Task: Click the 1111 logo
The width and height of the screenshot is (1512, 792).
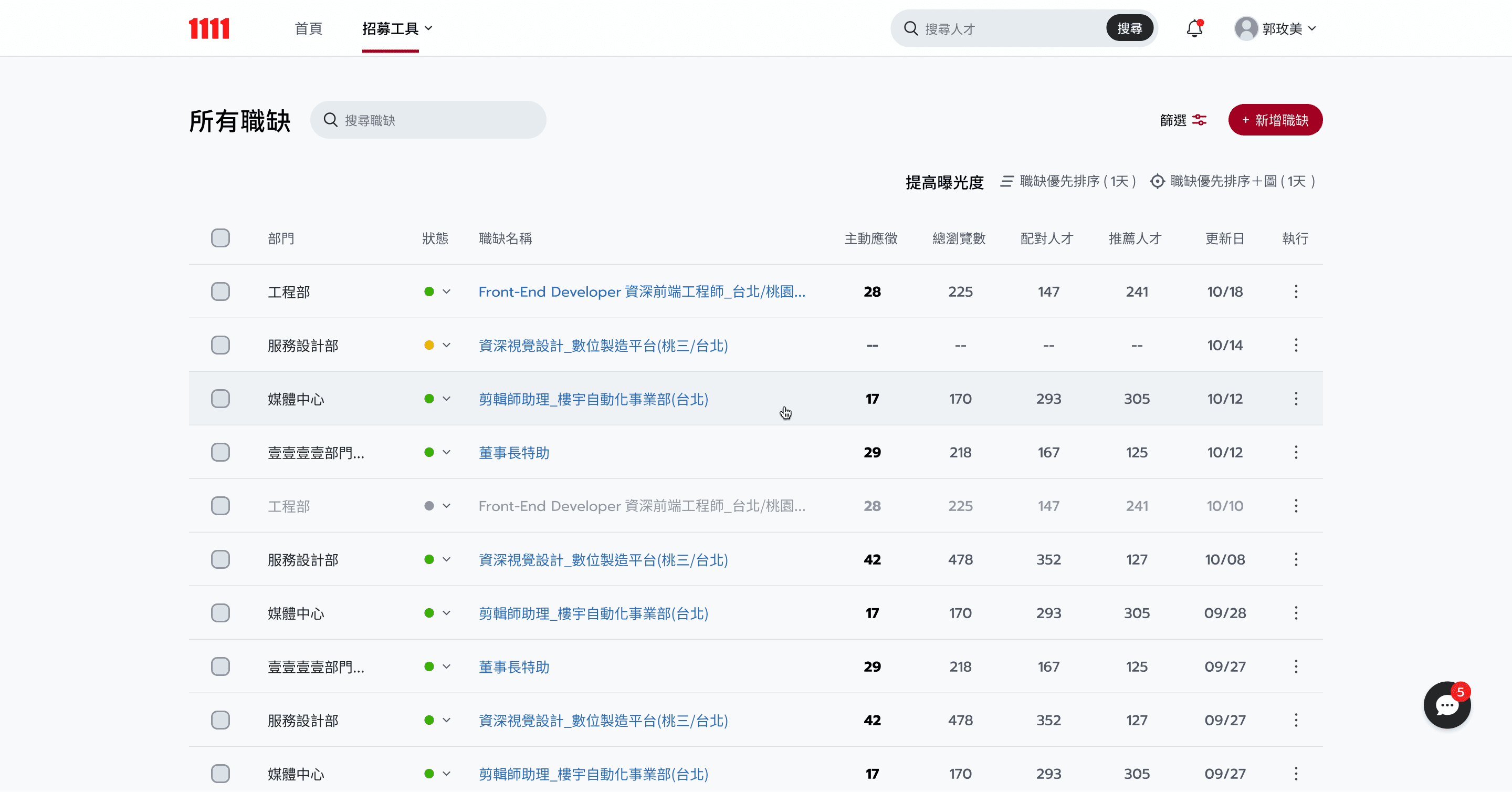Action: pyautogui.click(x=209, y=28)
